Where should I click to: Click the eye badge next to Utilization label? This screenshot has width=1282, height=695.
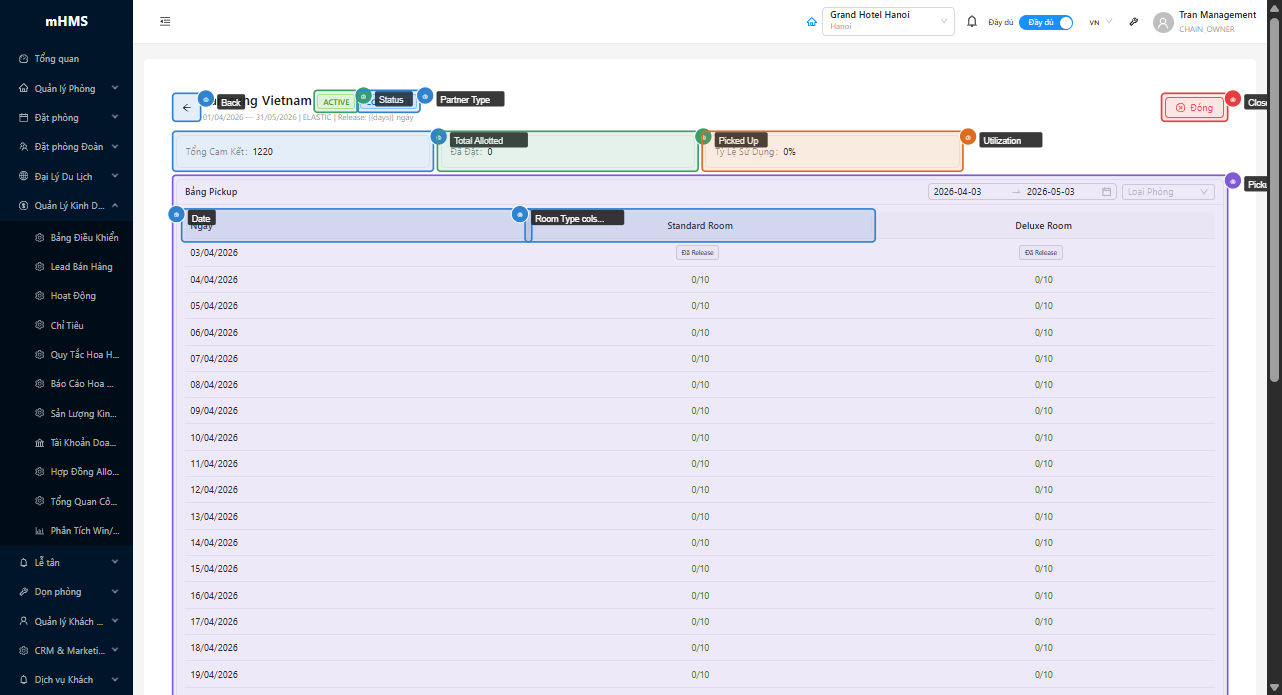(967, 136)
